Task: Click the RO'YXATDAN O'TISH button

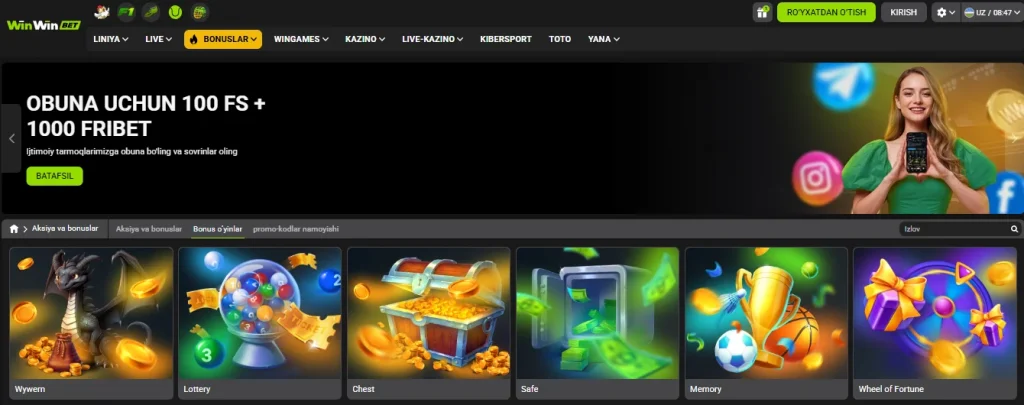Action: (826, 12)
